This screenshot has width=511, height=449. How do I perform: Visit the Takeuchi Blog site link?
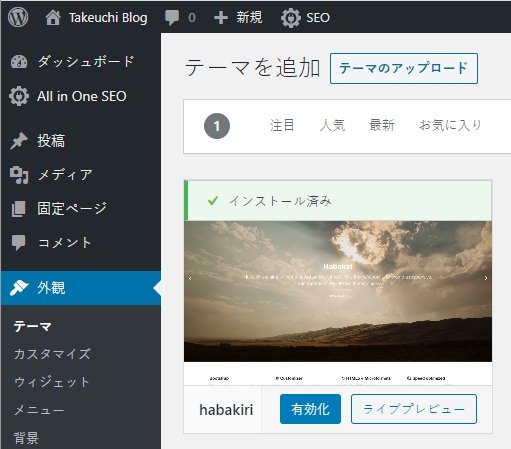108,17
